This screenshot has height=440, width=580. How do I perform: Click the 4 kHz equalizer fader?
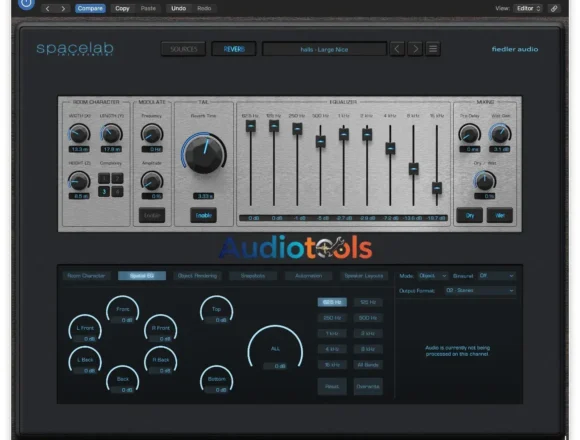click(x=390, y=148)
